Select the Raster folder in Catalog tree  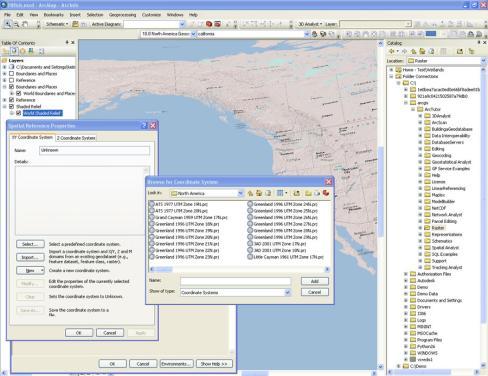coord(435,228)
